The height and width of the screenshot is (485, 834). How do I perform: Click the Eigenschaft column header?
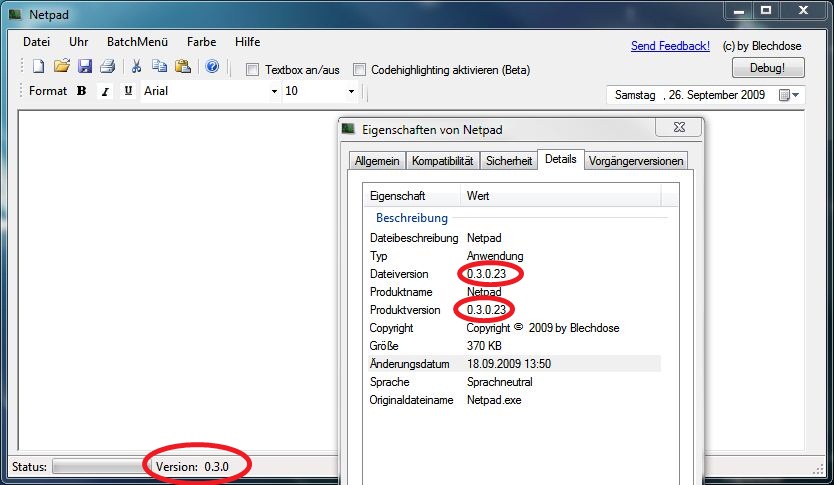412,196
